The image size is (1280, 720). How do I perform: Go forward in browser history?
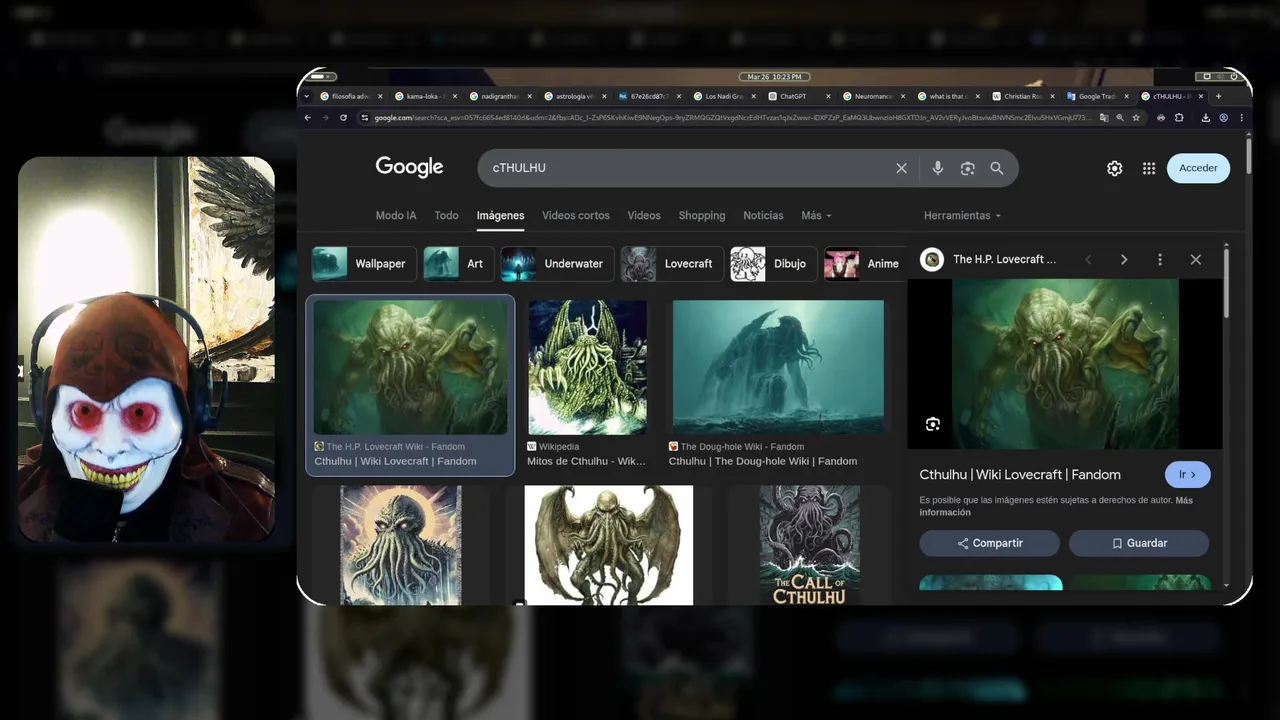325,117
